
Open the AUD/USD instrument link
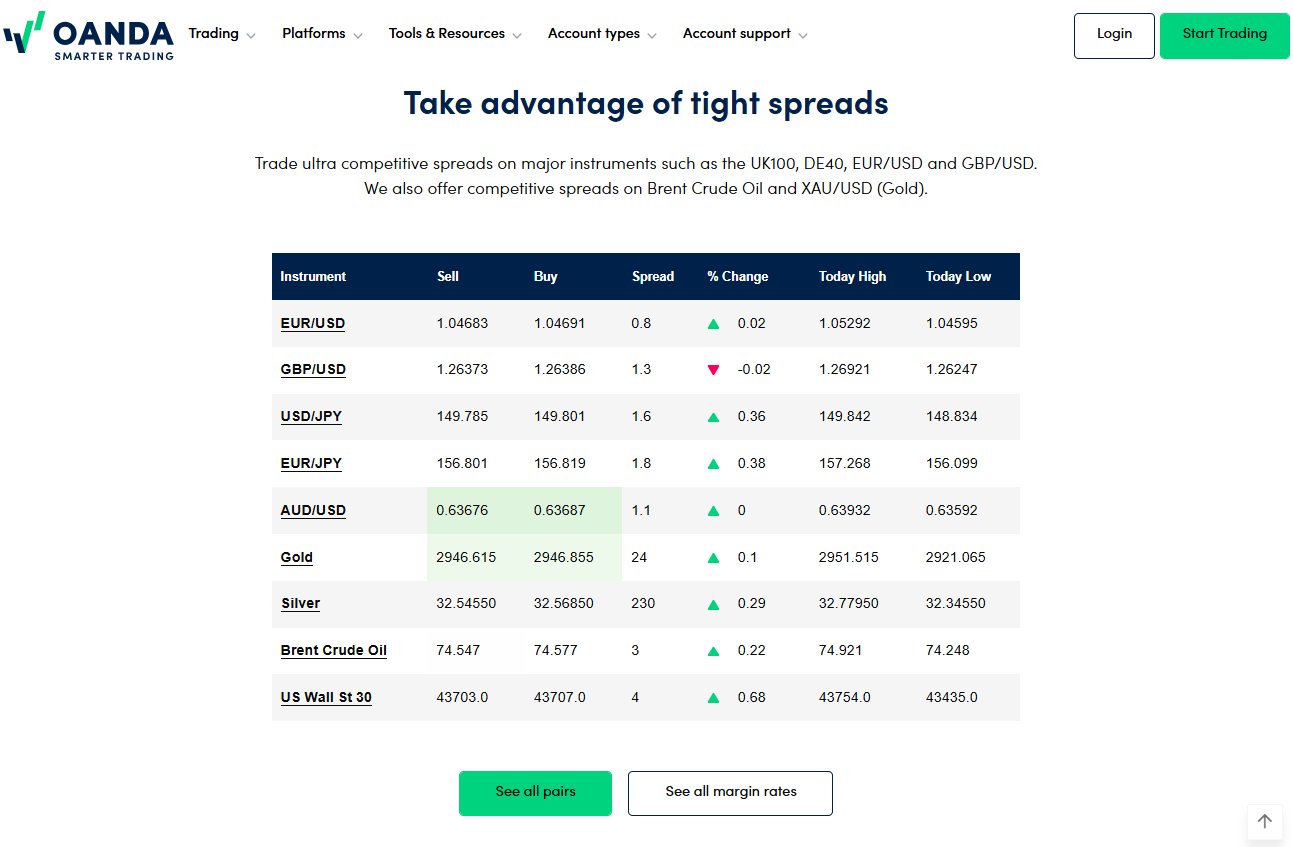pyautogui.click(x=313, y=511)
